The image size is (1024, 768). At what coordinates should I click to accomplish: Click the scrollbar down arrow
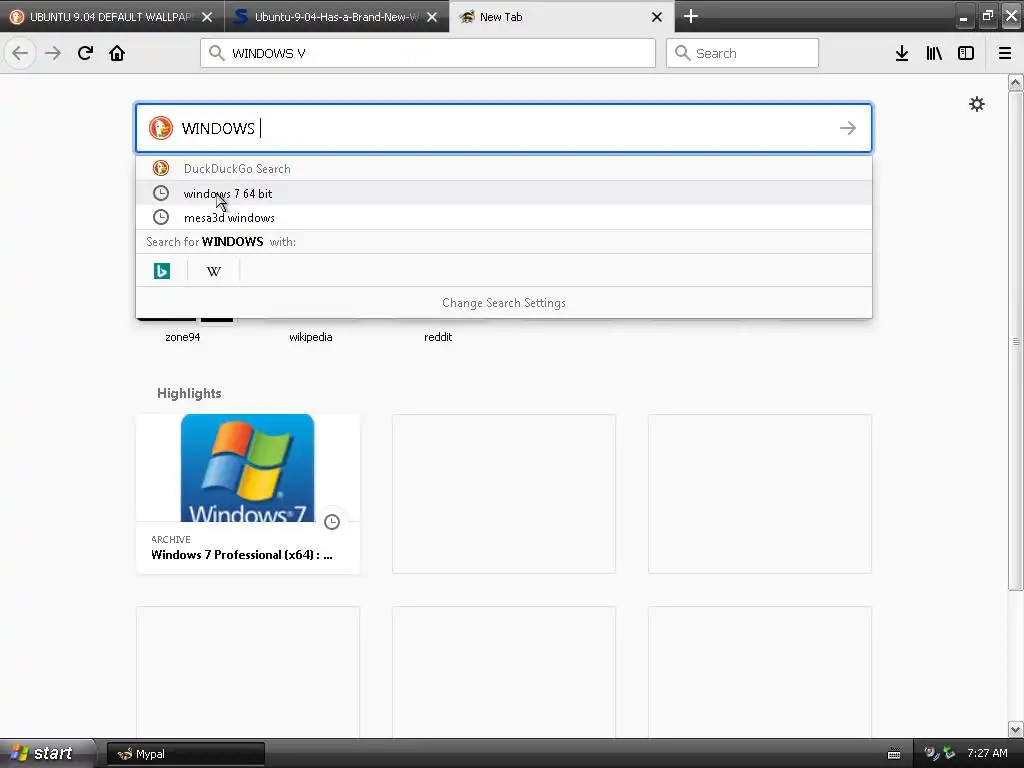1015,729
